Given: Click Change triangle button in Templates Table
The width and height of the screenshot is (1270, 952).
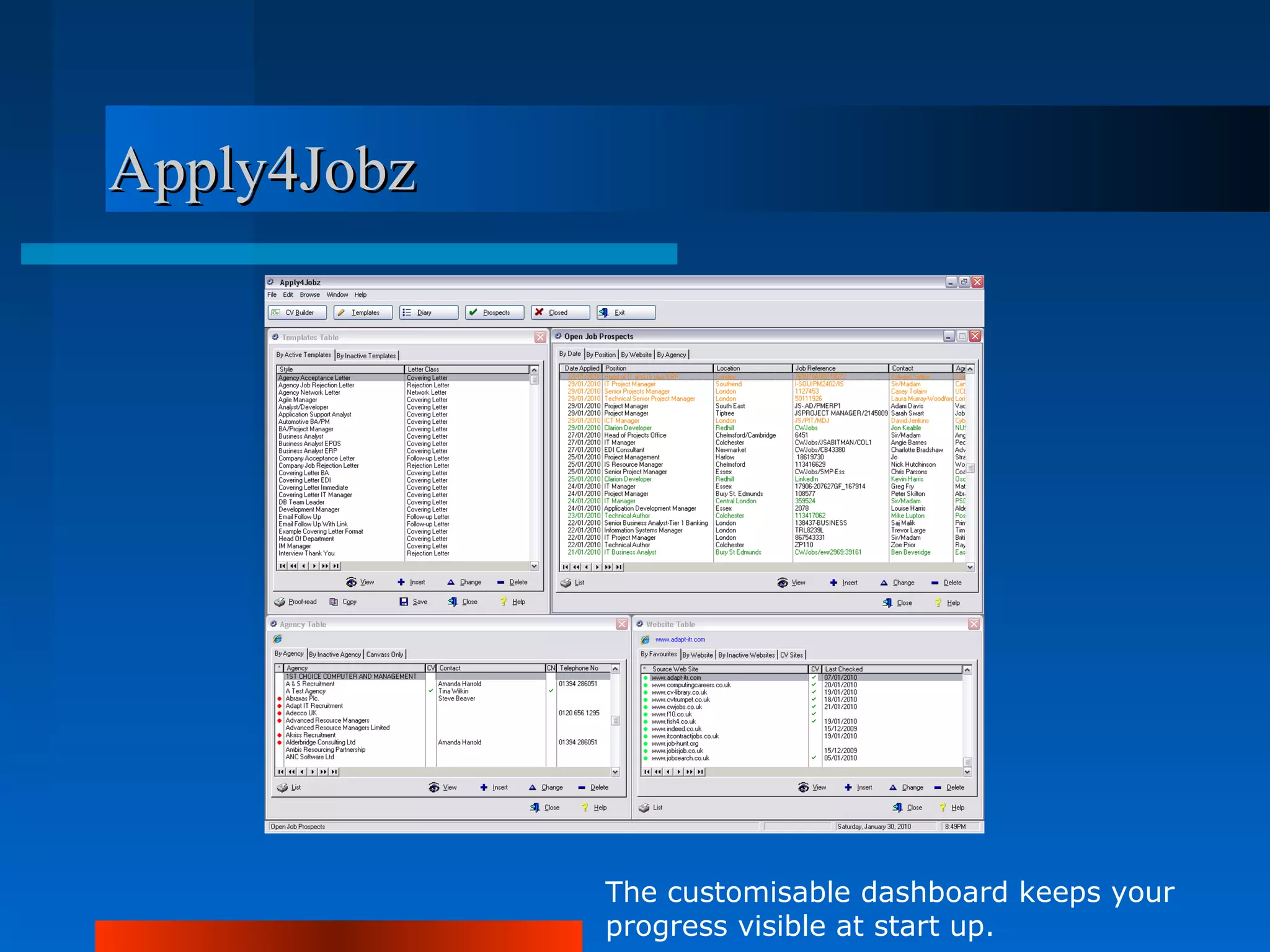Looking at the screenshot, I should pyautogui.click(x=464, y=582).
